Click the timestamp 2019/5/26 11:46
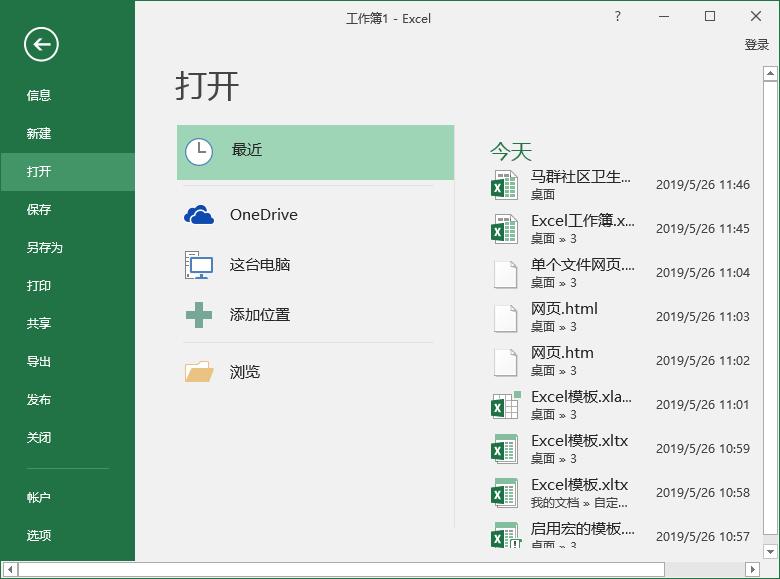The image size is (780, 579). pos(703,185)
